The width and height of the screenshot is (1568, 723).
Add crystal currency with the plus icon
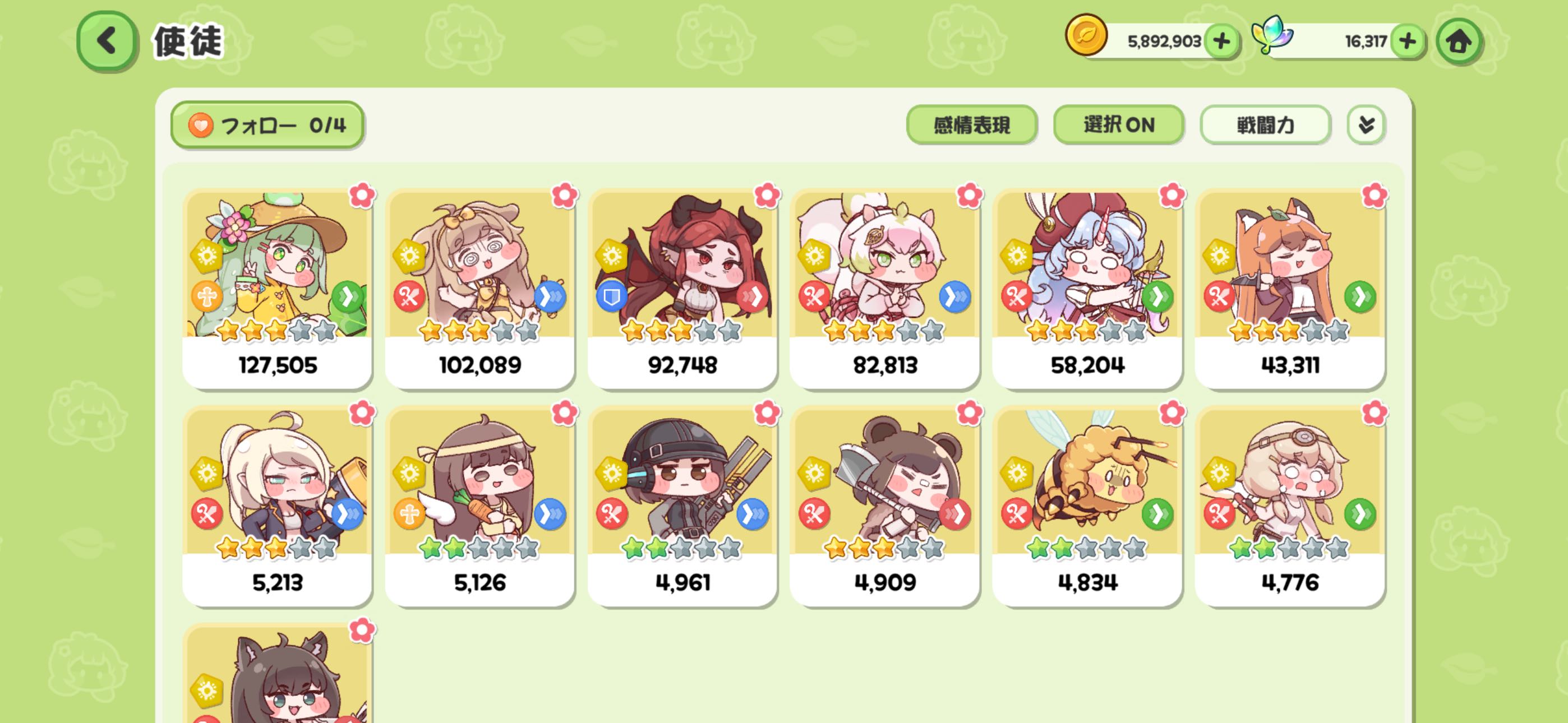(1408, 41)
